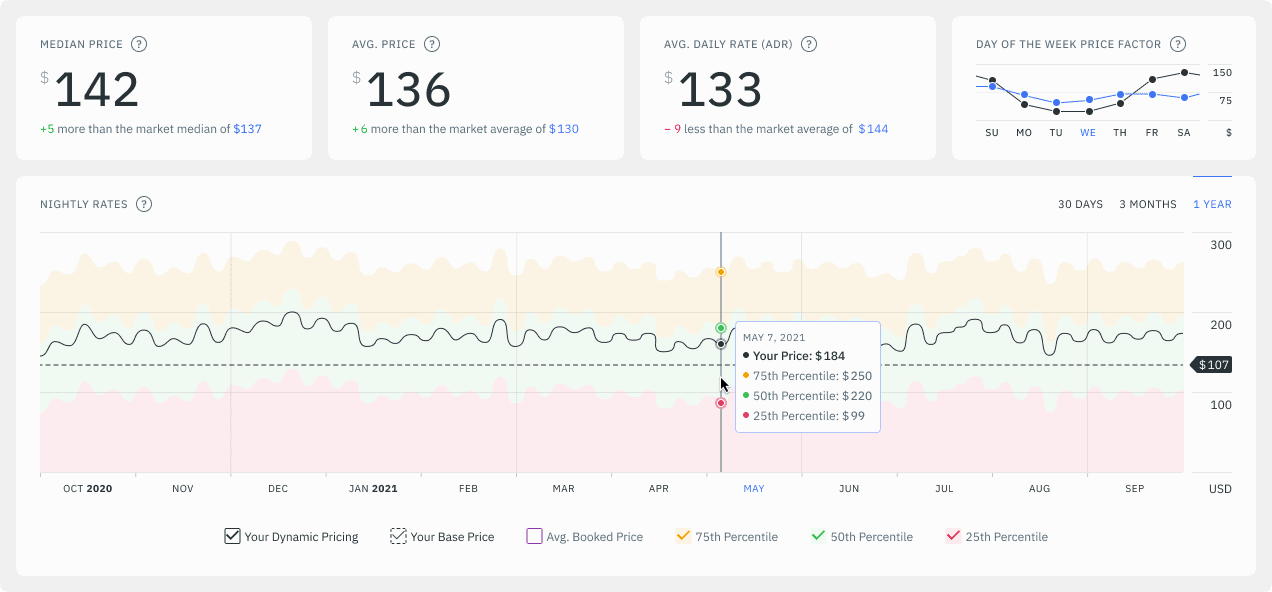The height and width of the screenshot is (592, 1272).
Task: Click the red 25th percentile marker on the chart
Action: [720, 403]
